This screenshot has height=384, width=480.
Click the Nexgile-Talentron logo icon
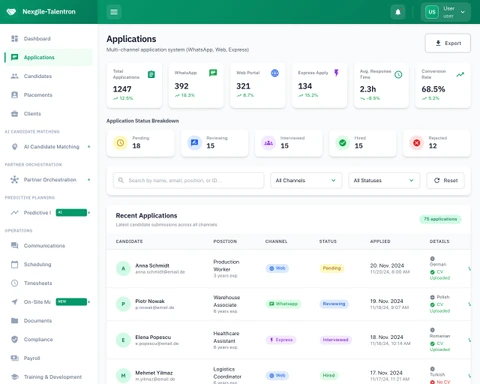pos(11,12)
